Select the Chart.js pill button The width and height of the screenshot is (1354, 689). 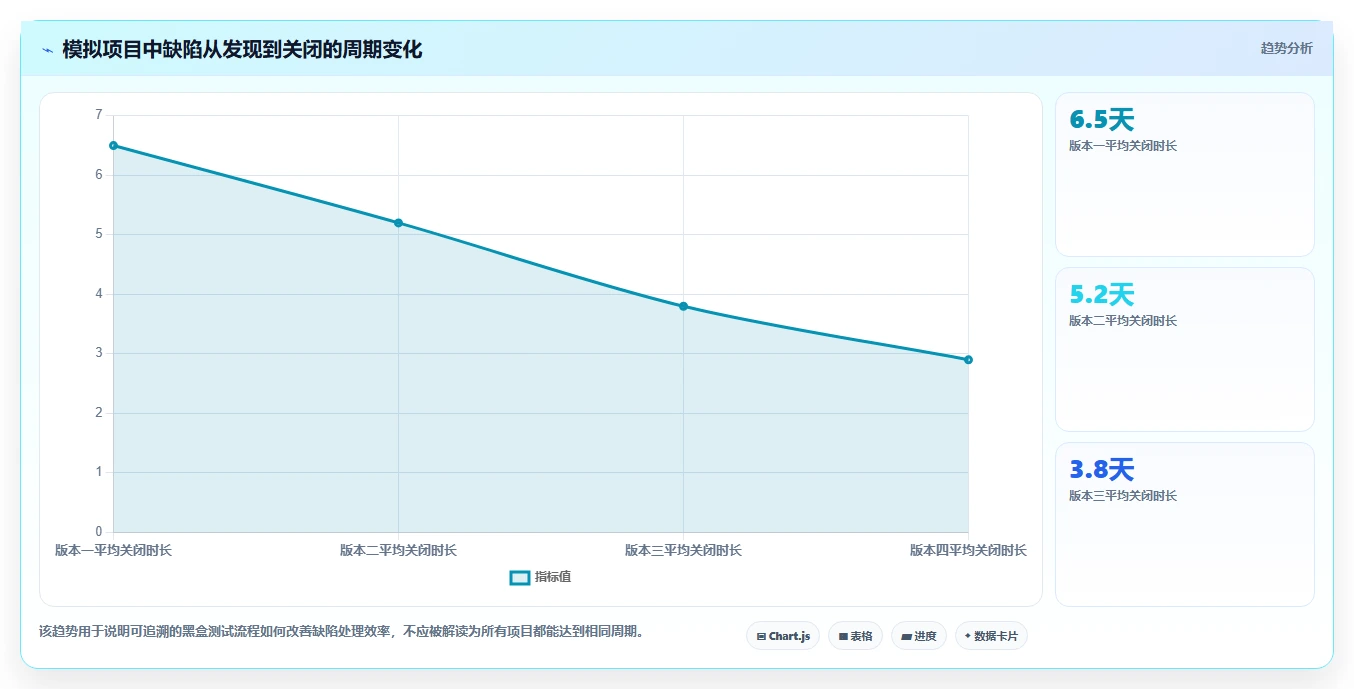[x=783, y=636]
